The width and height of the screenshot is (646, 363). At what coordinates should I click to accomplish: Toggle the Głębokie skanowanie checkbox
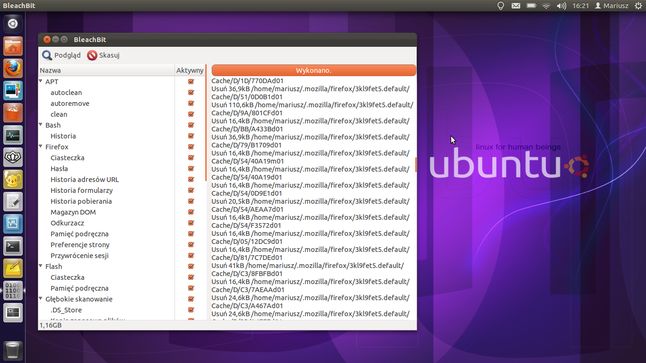coord(191,299)
